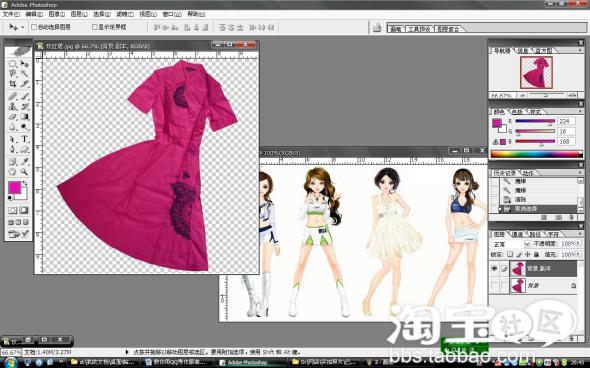Pick a color from the spectrum ramp

coord(537,154)
